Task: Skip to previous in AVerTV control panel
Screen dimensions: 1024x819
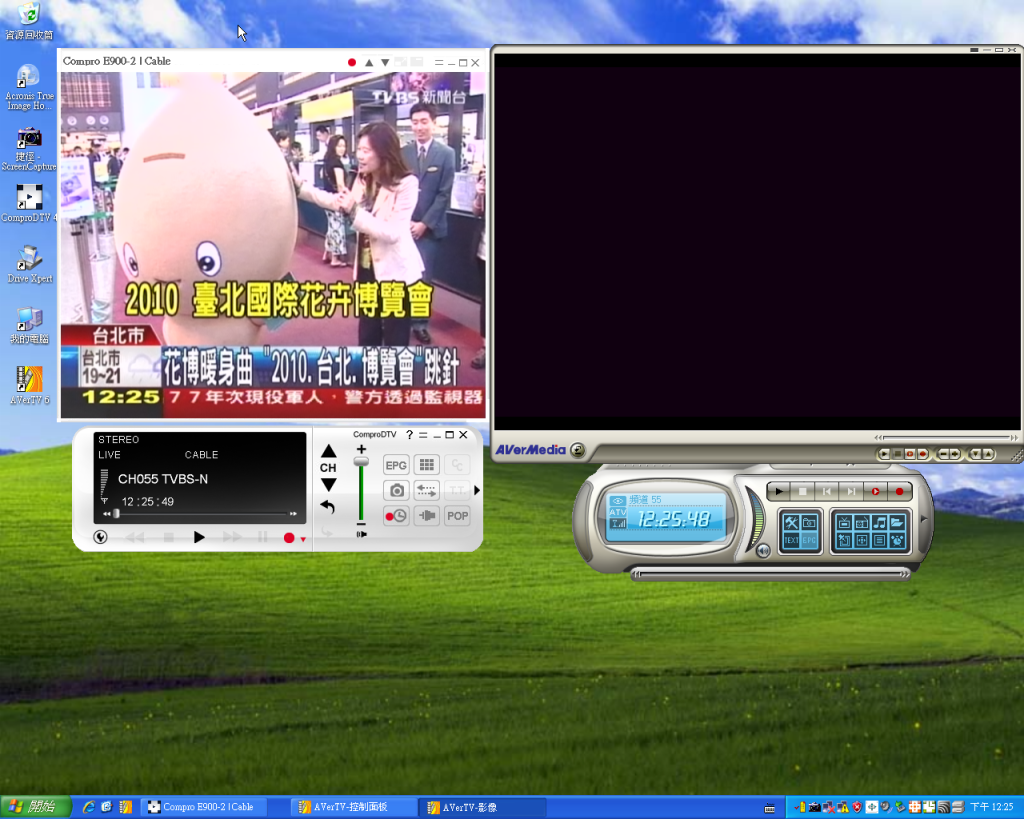Action: tap(827, 491)
